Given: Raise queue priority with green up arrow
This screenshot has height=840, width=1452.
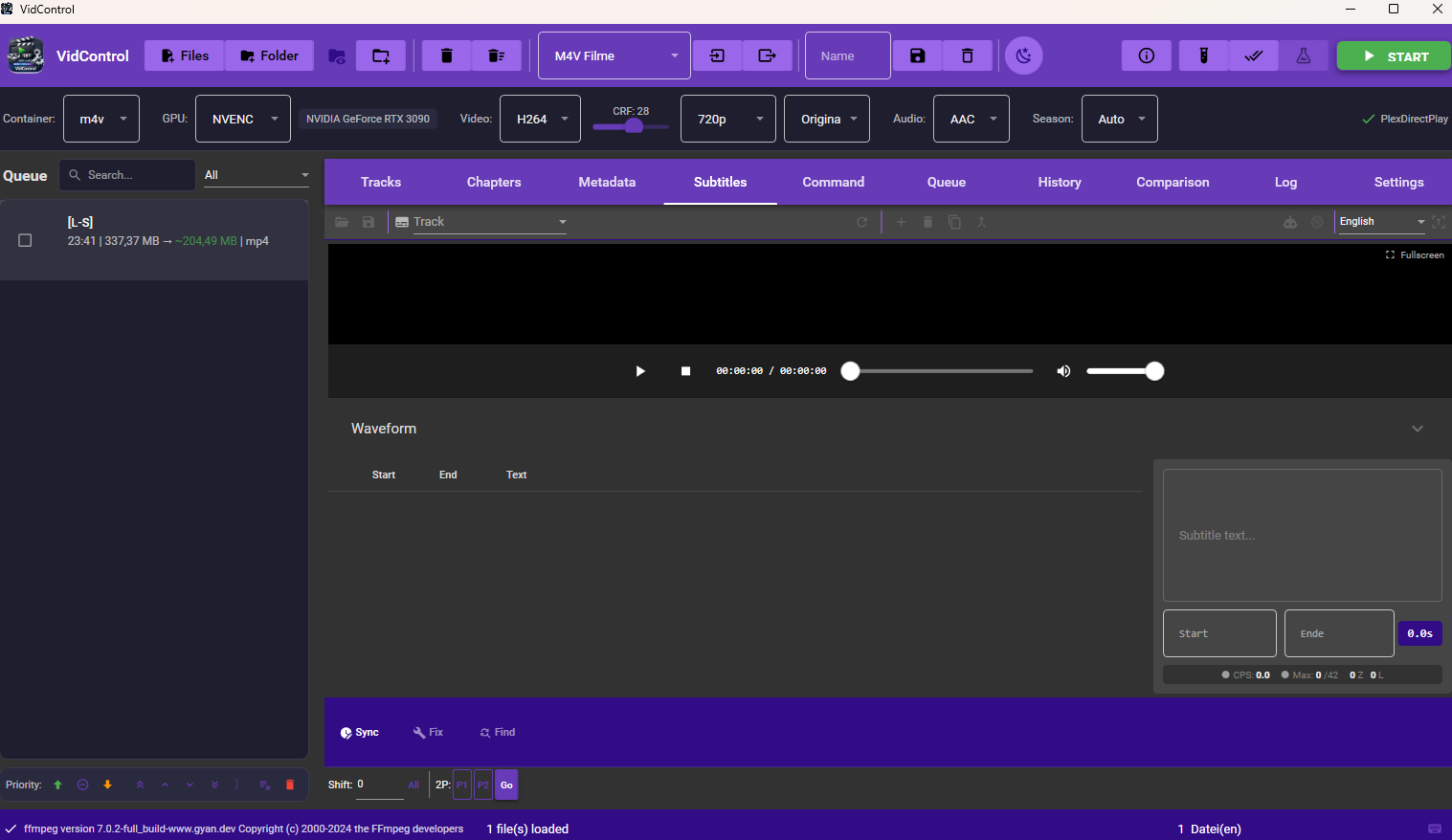Looking at the screenshot, I should (57, 785).
